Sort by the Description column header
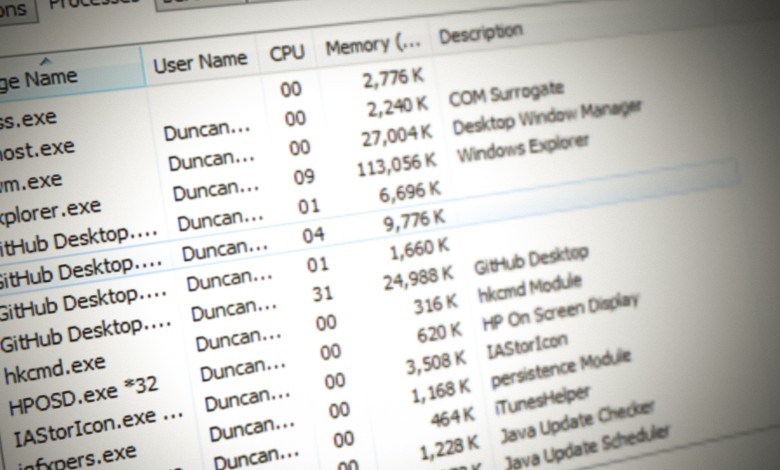 tap(481, 34)
